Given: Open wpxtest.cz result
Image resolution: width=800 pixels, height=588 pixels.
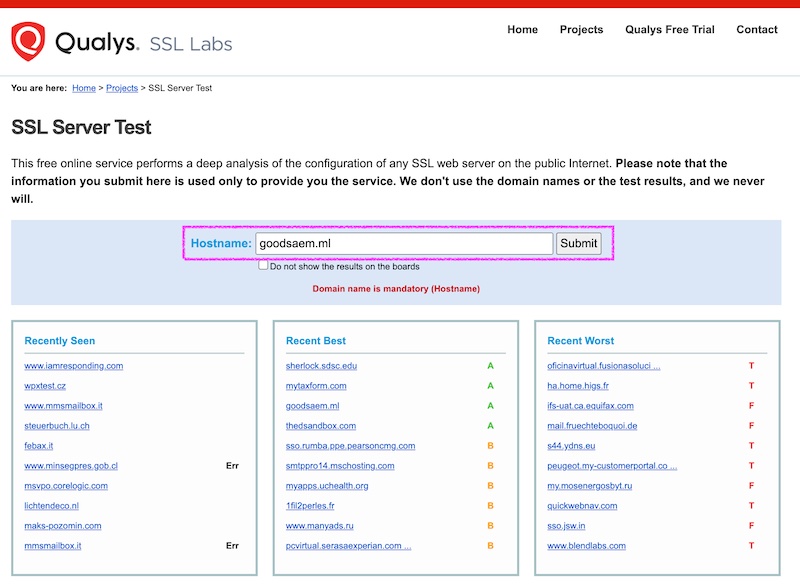Looking at the screenshot, I should [45, 386].
